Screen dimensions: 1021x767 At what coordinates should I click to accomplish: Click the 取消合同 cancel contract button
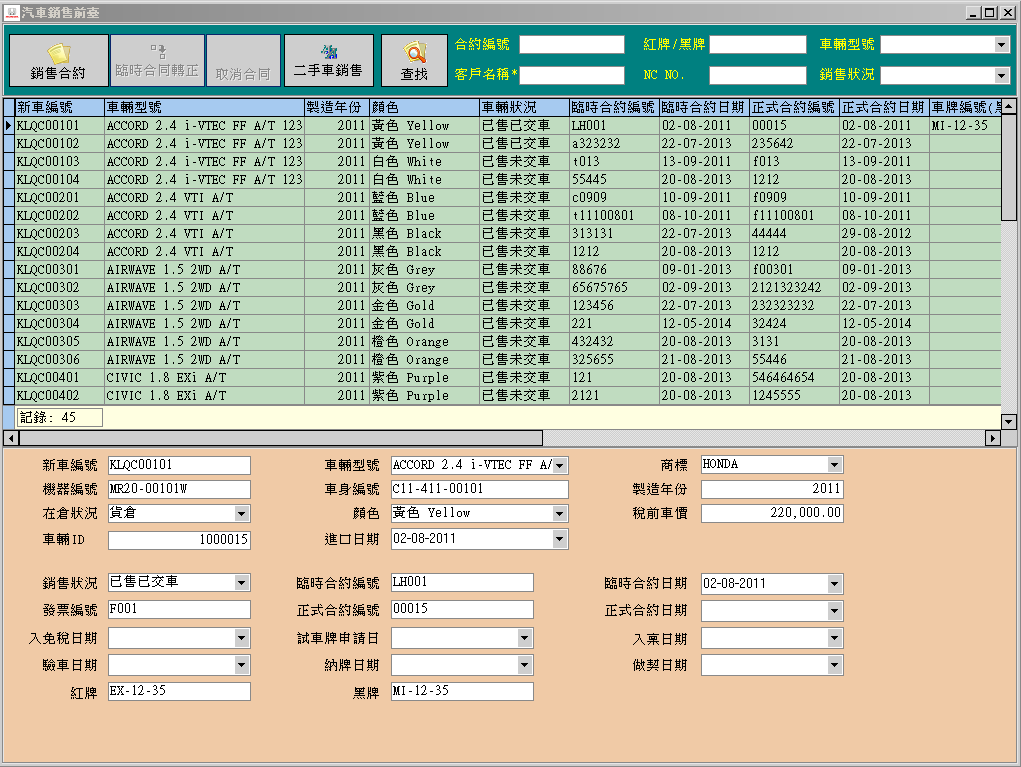(x=243, y=62)
